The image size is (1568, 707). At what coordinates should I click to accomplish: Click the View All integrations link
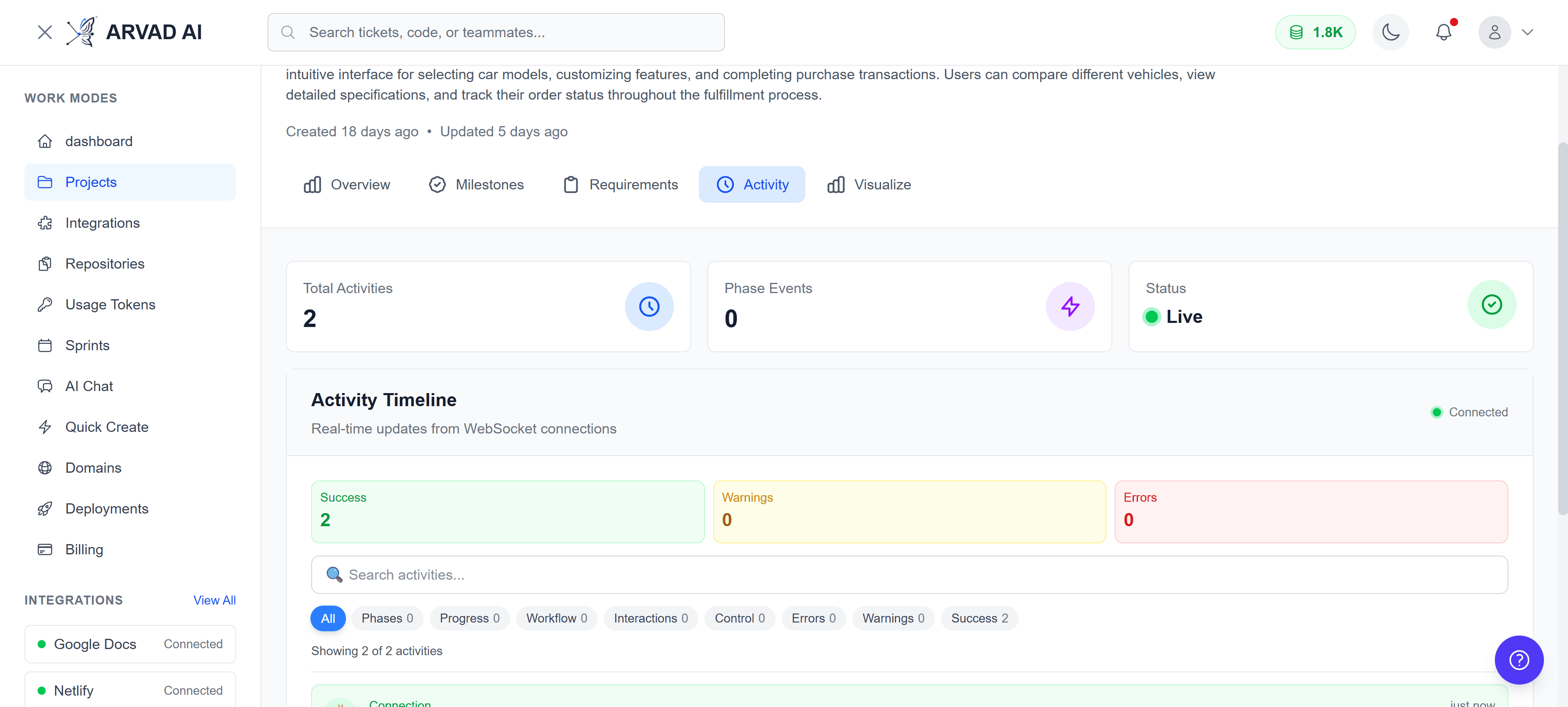(x=214, y=600)
